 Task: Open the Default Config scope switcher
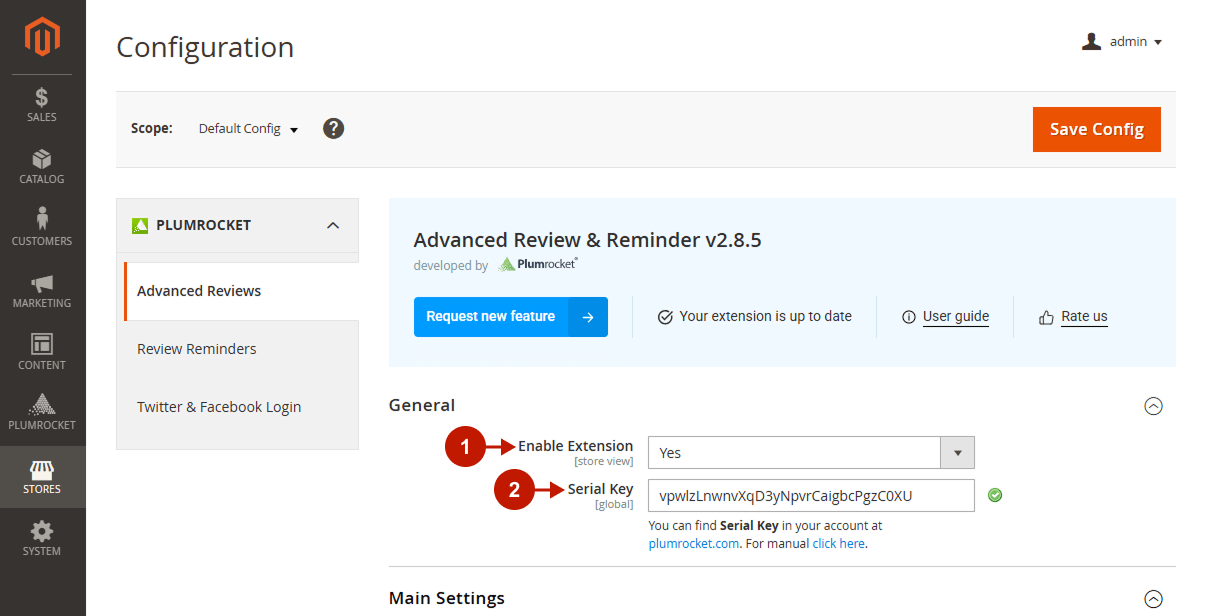248,129
